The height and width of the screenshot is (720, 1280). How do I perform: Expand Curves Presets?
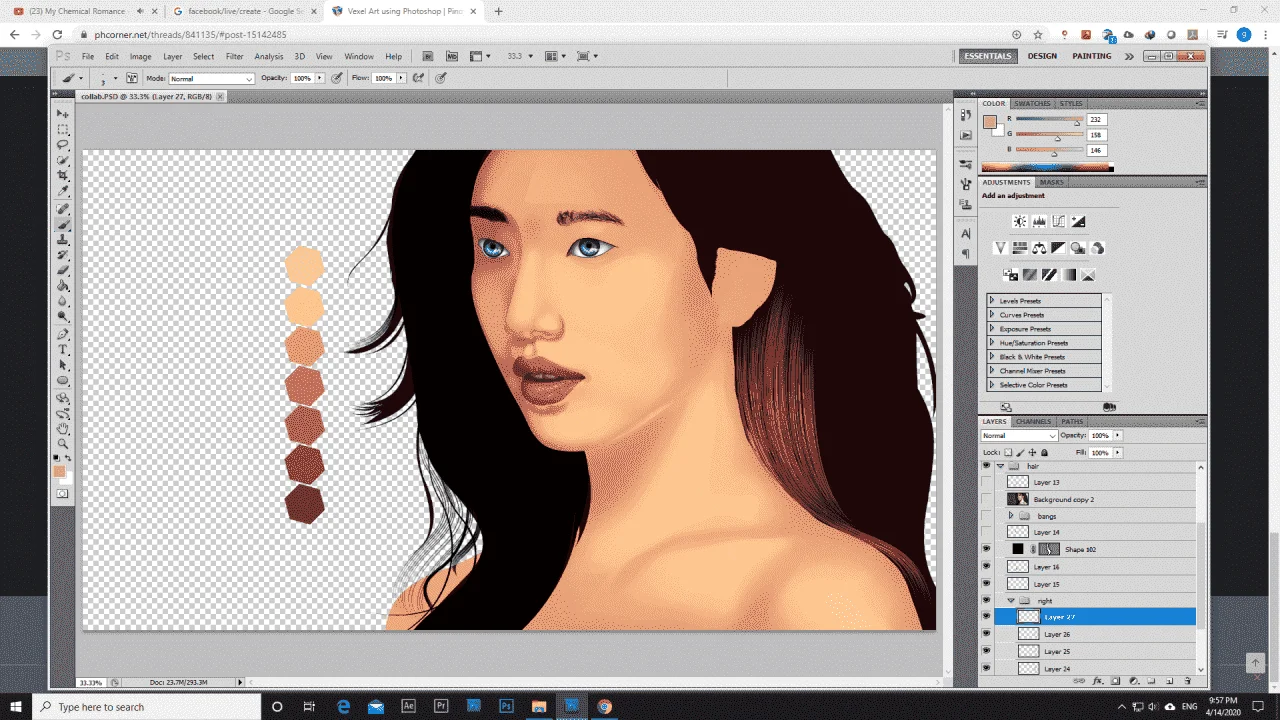[992, 315]
